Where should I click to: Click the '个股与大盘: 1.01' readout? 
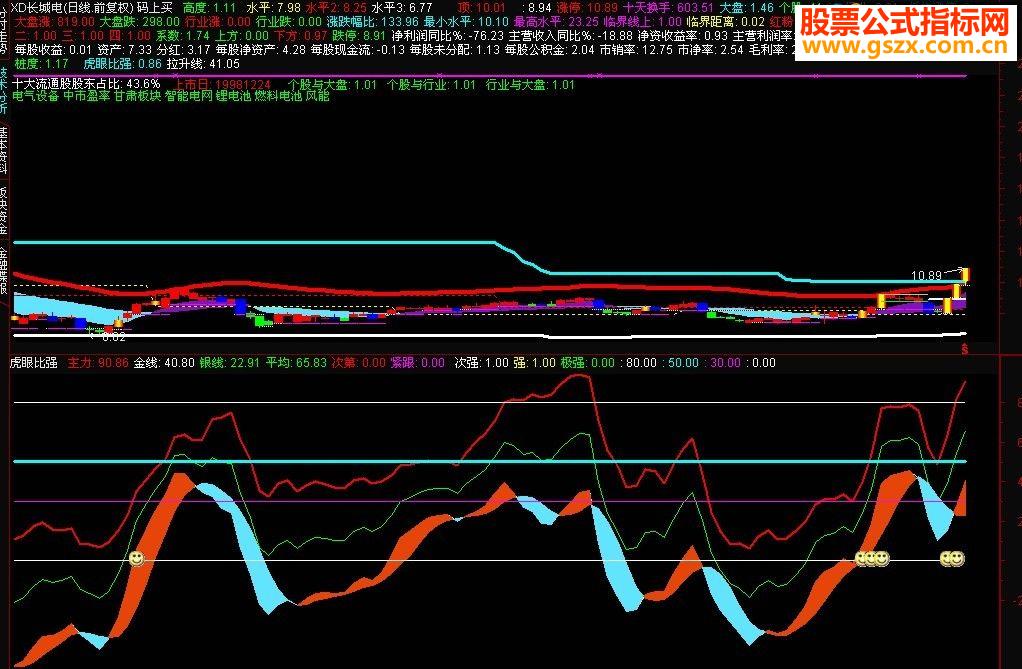click(x=332, y=85)
